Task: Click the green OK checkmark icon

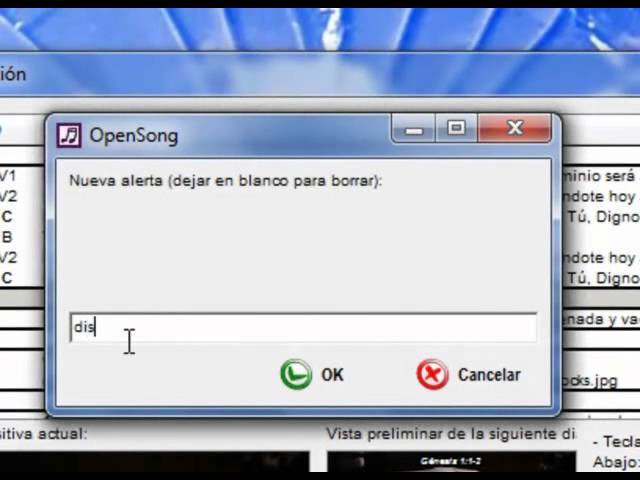Action: (x=296, y=374)
